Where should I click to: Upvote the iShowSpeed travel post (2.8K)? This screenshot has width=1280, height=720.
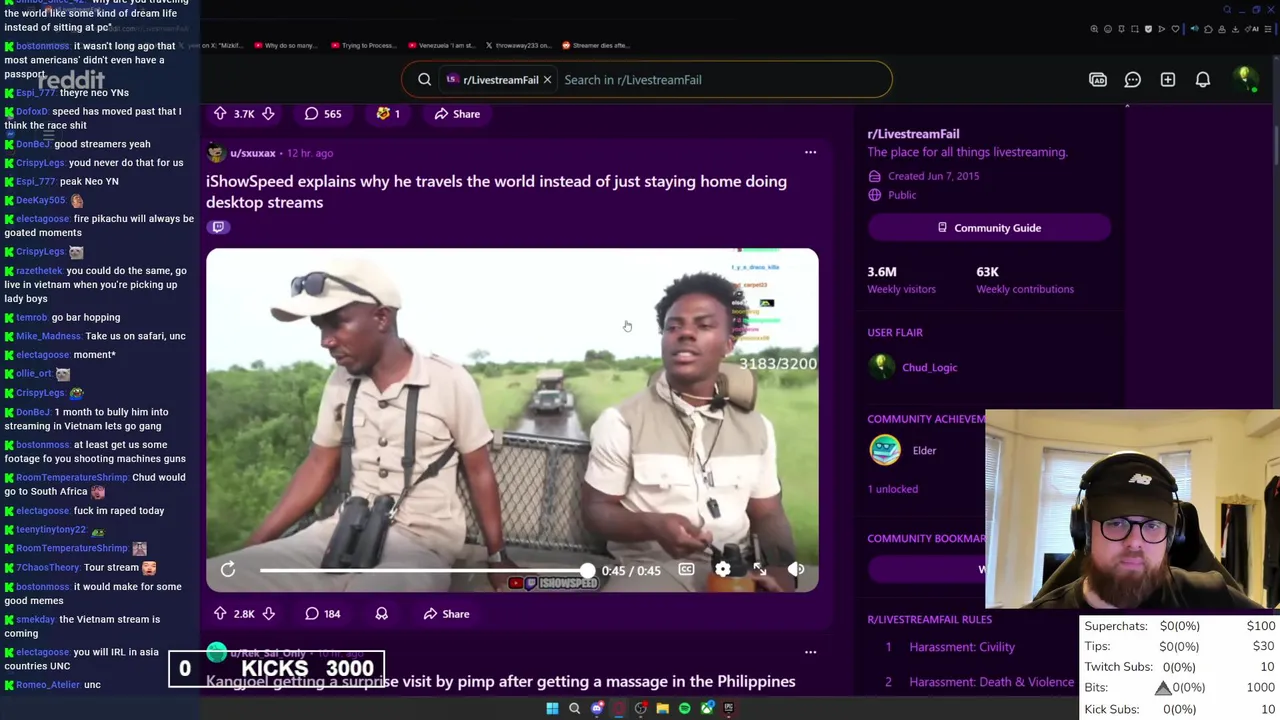(220, 614)
